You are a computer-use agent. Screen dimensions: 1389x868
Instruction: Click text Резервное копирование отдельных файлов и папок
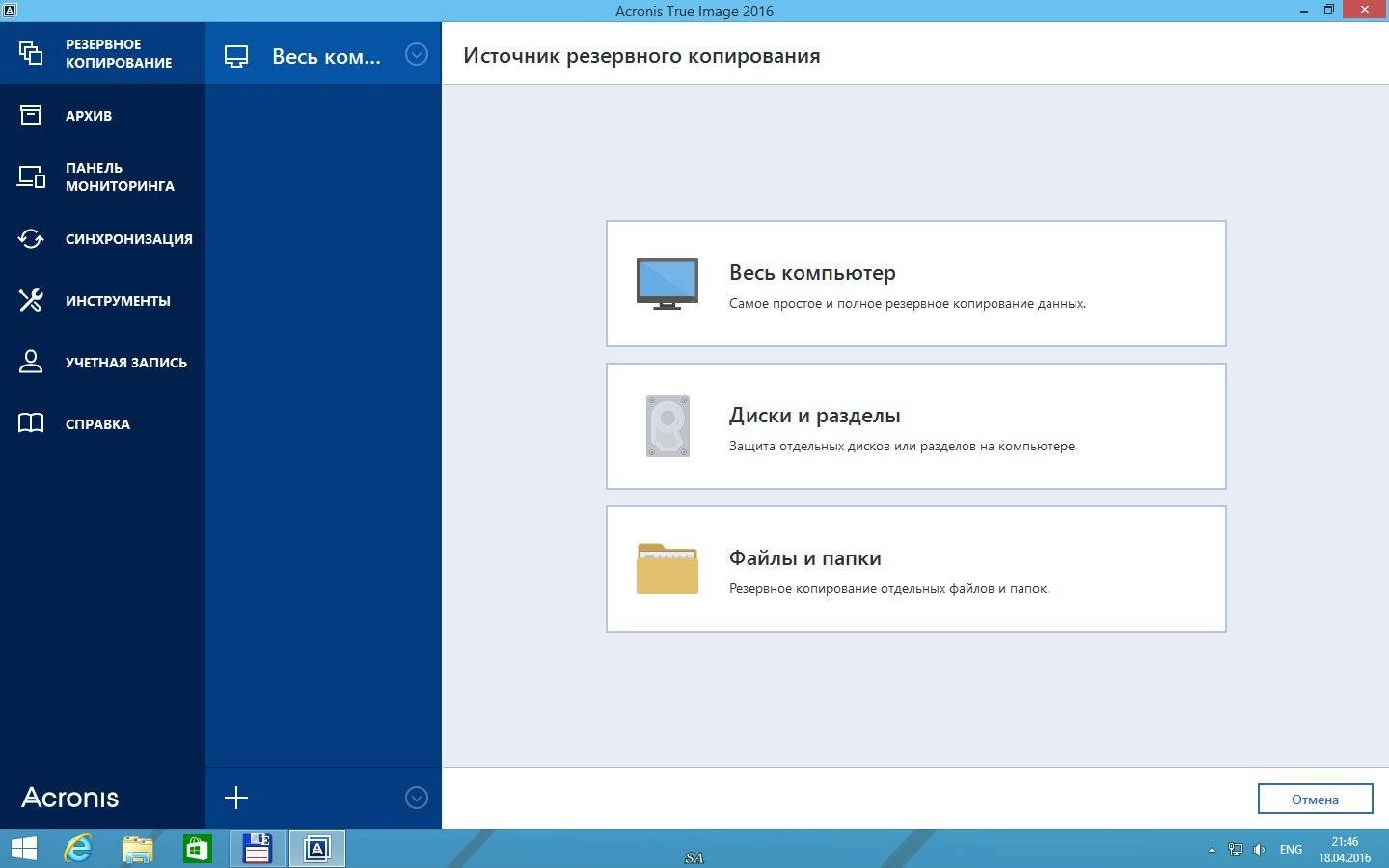[889, 588]
